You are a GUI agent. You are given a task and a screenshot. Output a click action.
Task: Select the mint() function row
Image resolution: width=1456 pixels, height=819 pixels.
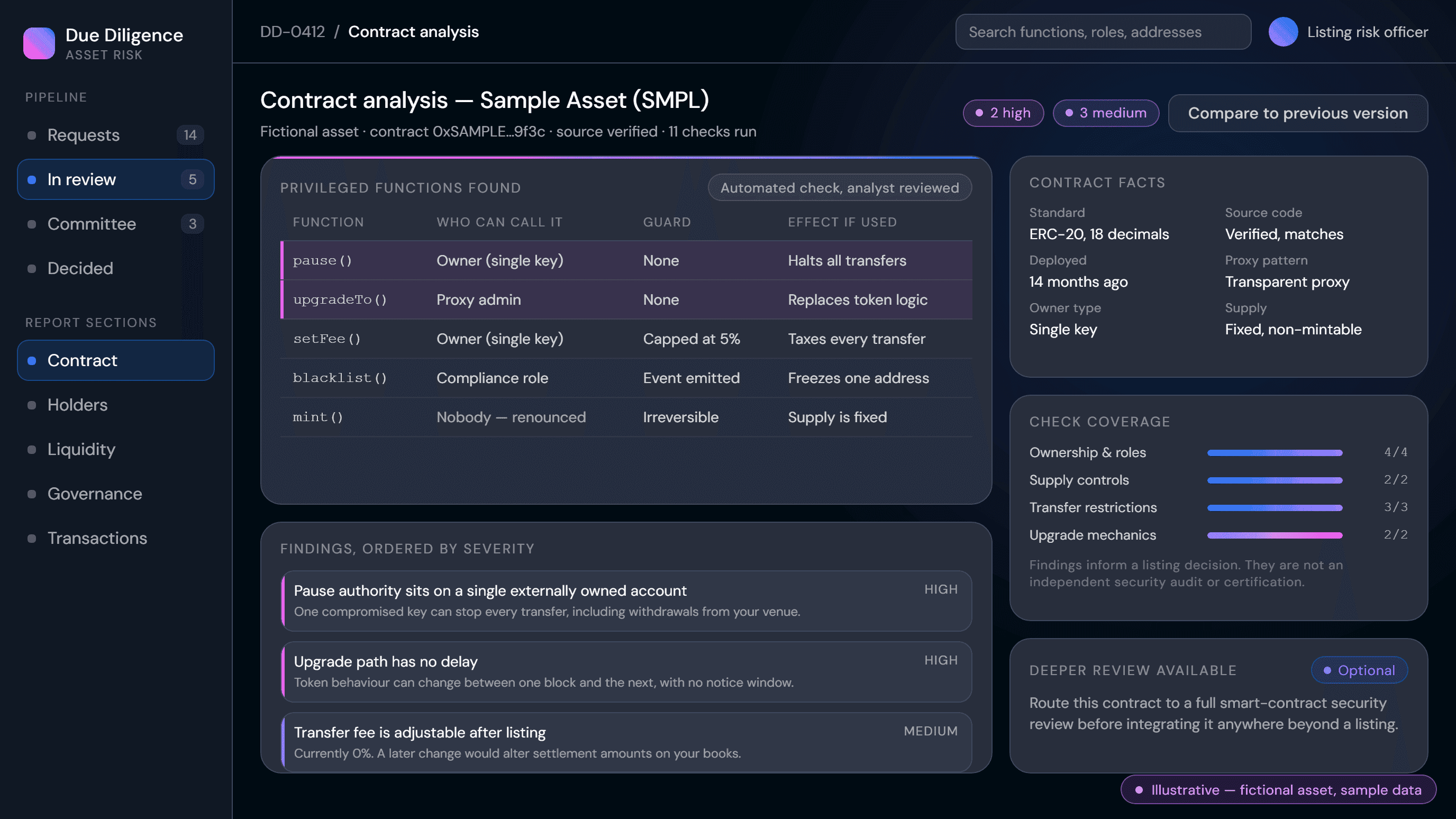626,417
